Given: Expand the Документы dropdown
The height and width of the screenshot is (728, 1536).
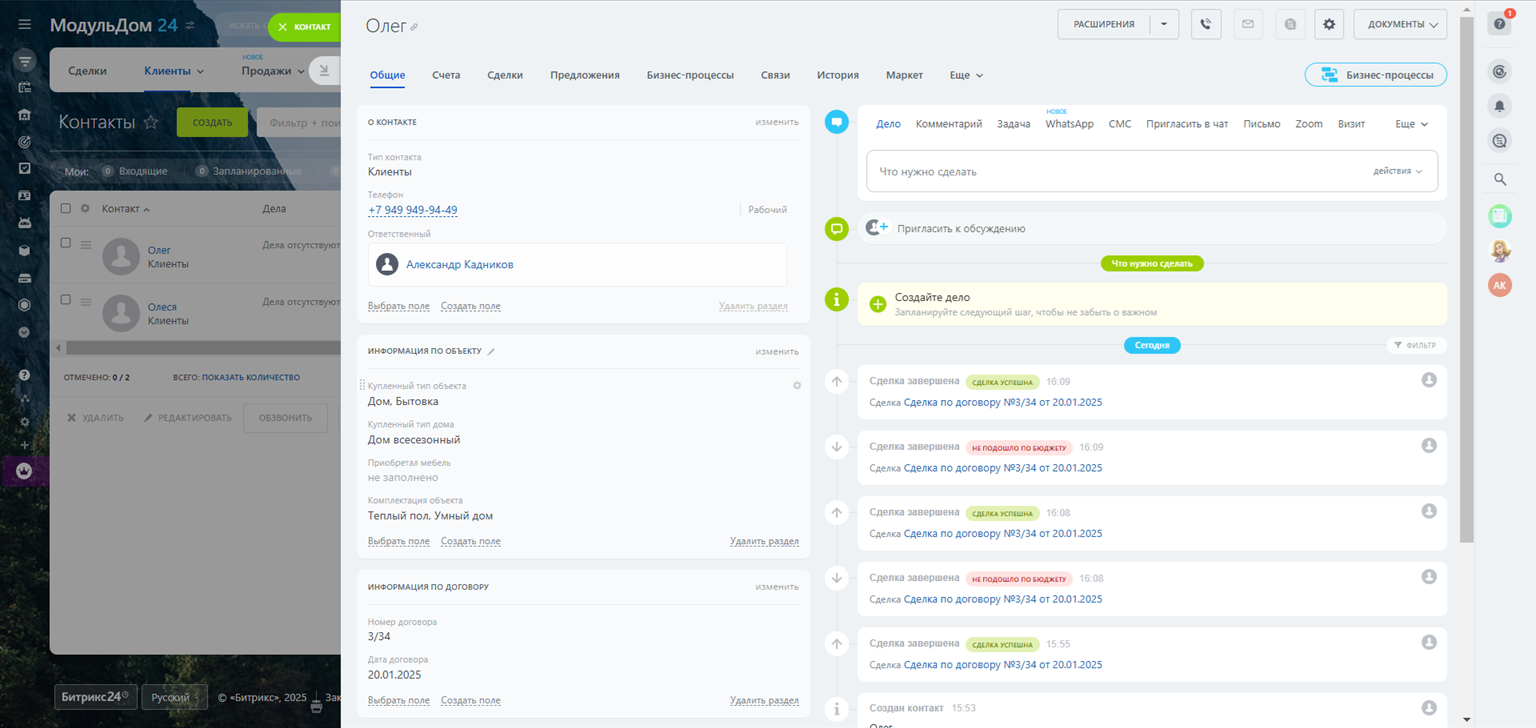Looking at the screenshot, I should 1400,24.
